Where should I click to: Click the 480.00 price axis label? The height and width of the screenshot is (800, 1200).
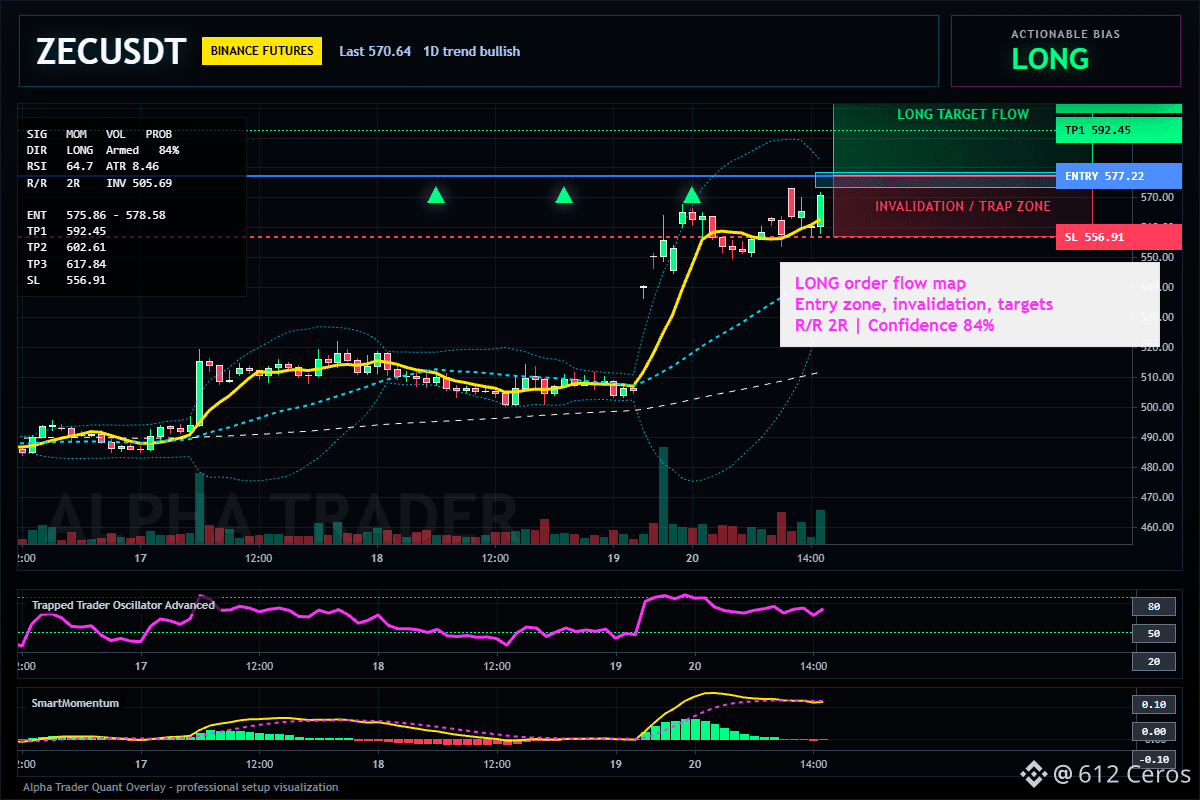point(1158,467)
